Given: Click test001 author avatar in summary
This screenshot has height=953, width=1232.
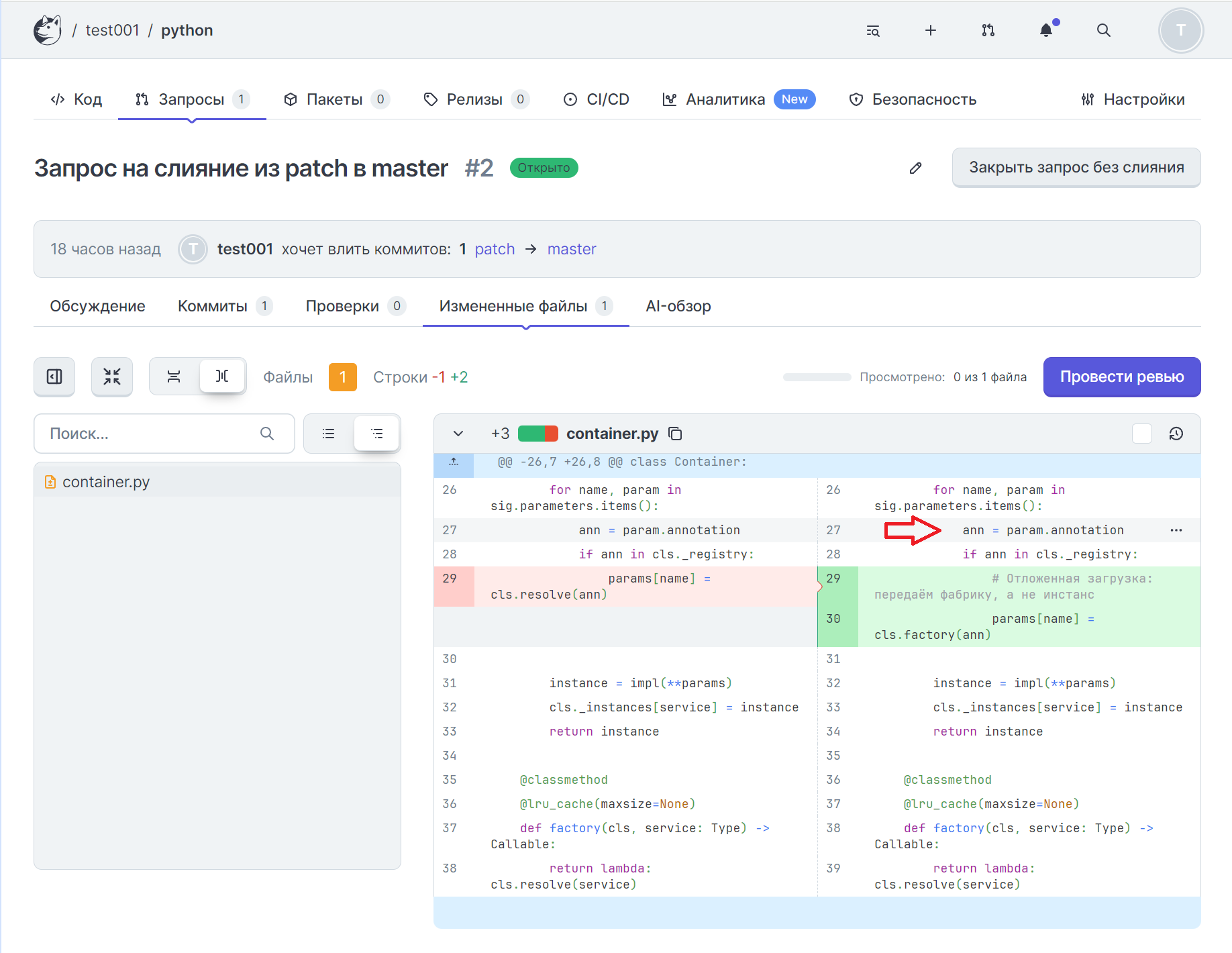Looking at the screenshot, I should point(193,249).
